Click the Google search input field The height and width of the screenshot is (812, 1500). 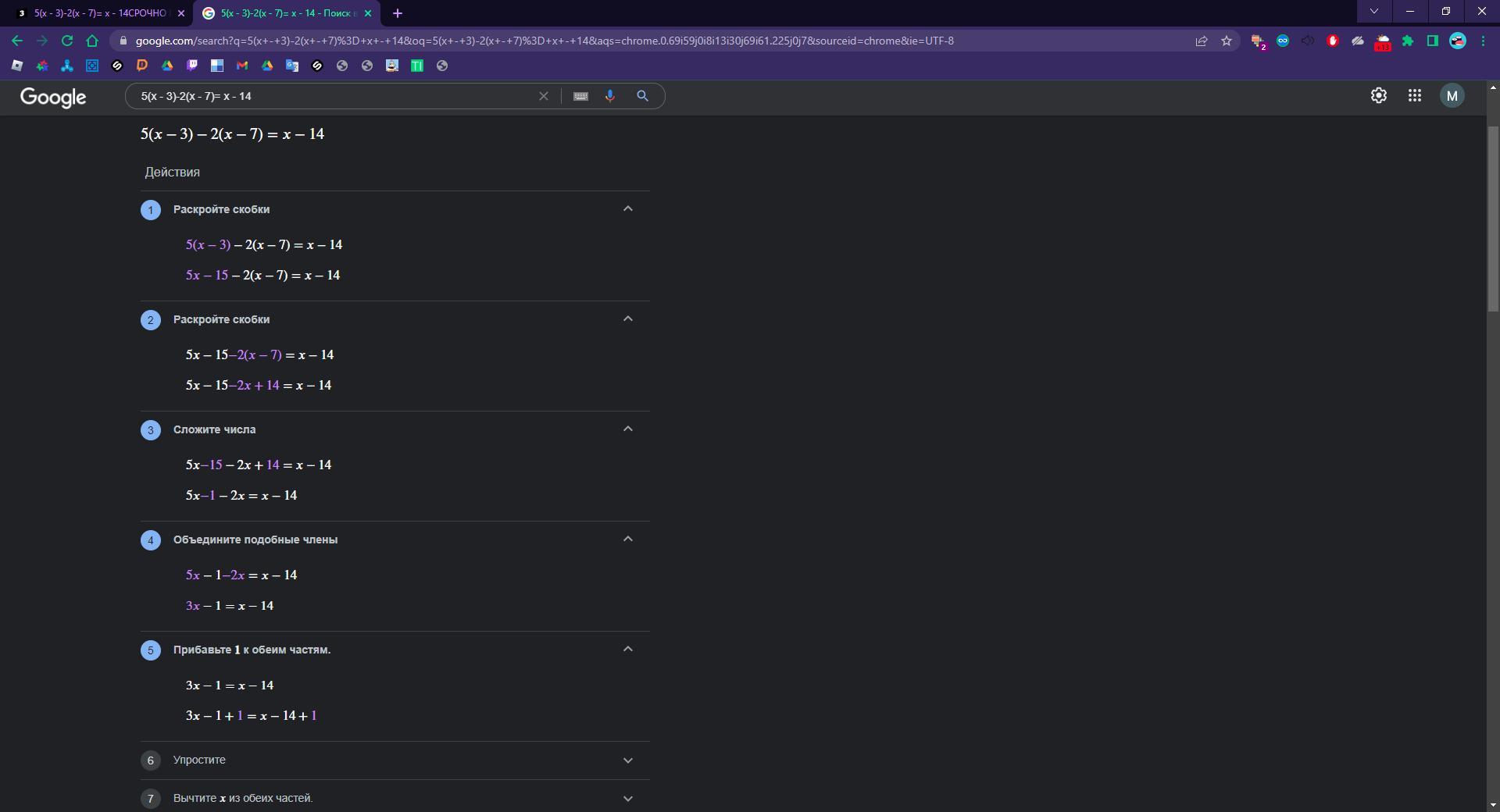pyautogui.click(x=334, y=96)
